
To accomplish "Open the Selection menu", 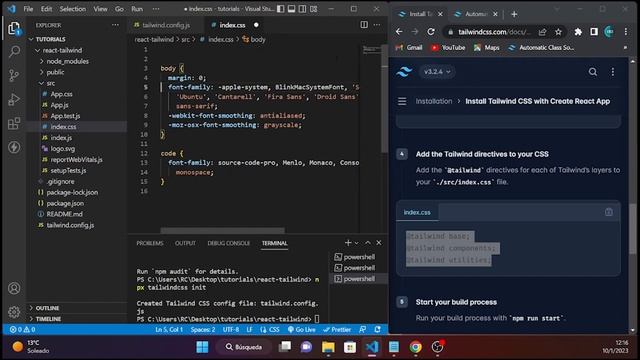I will tap(73, 9).
